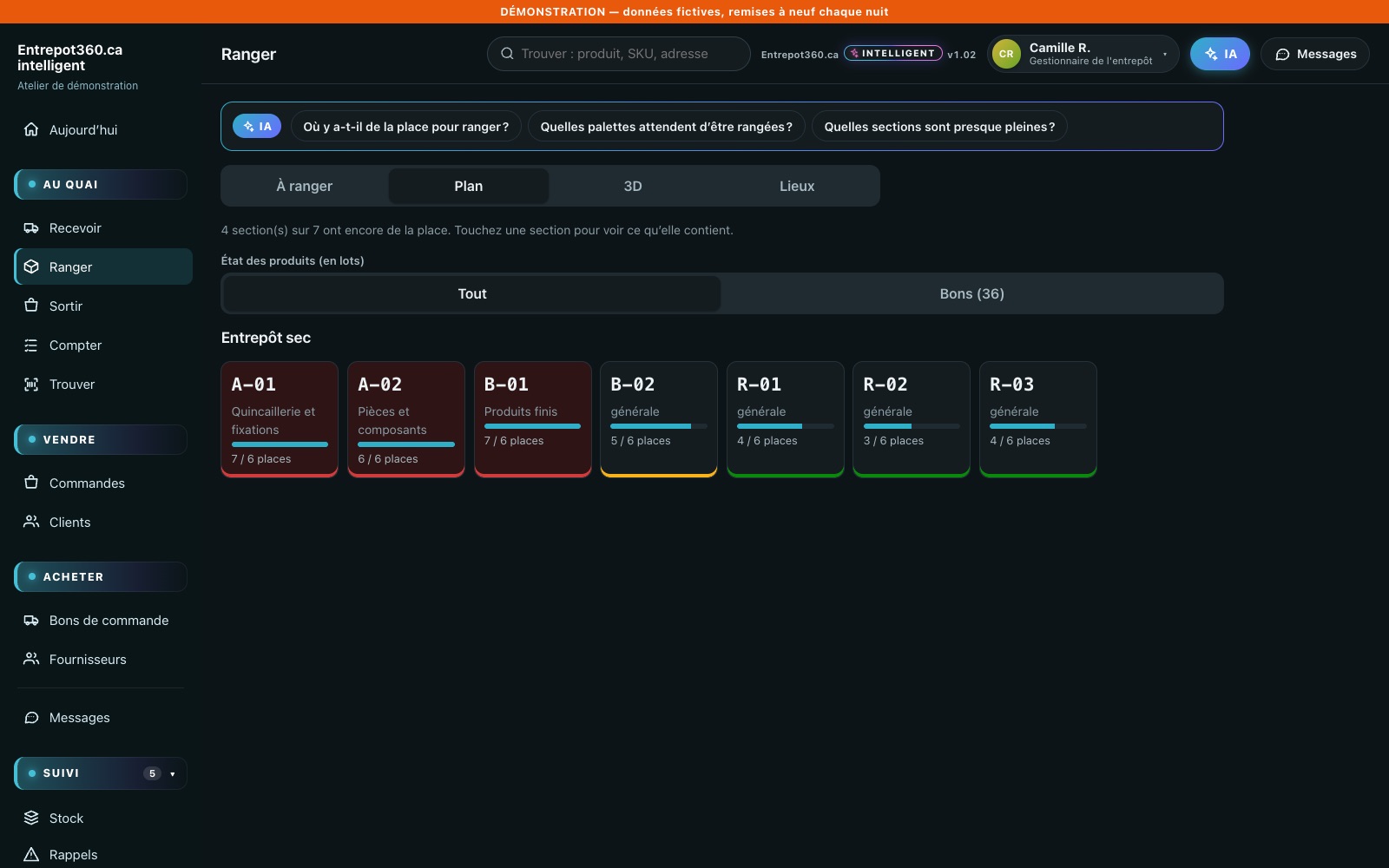Open the A-02 Pièces et composants card

tap(406, 419)
